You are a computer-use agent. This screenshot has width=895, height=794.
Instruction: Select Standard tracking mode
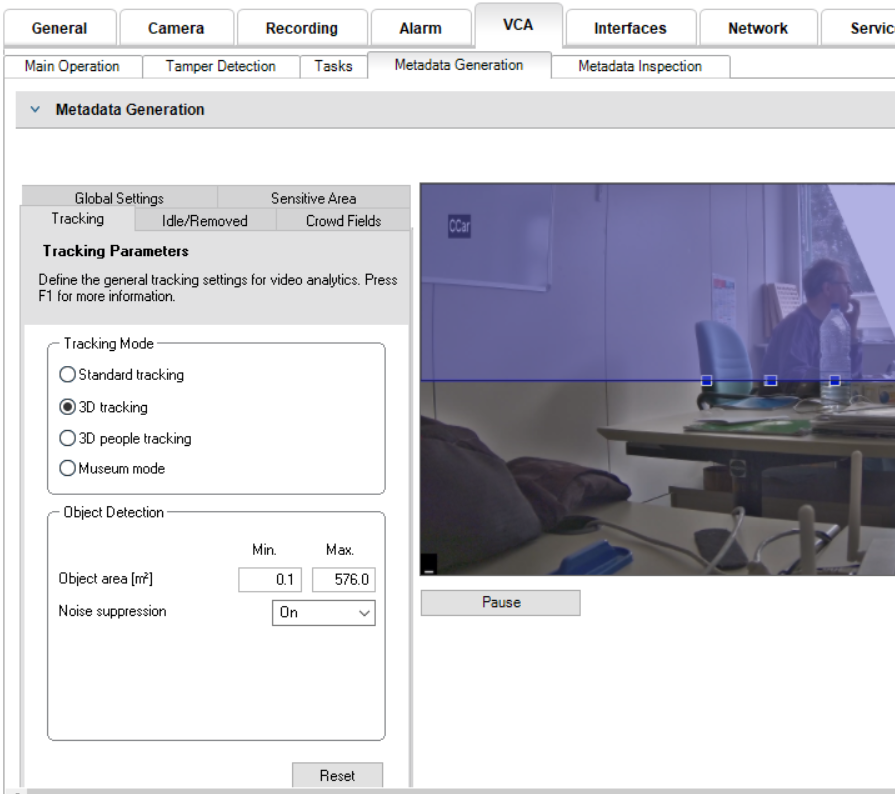pyautogui.click(x=68, y=375)
